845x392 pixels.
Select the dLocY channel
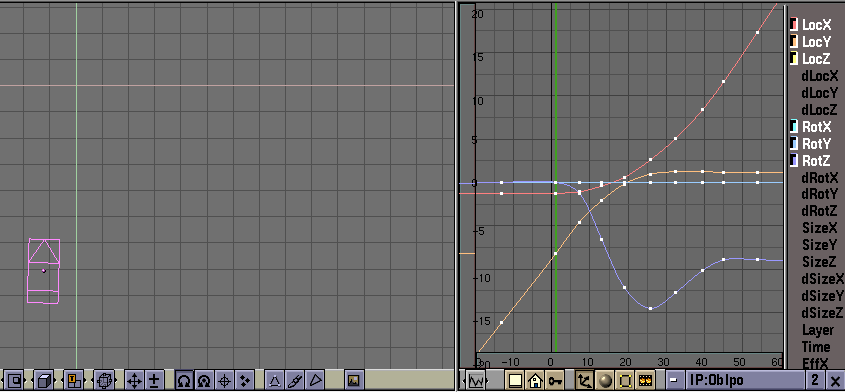click(x=820, y=93)
